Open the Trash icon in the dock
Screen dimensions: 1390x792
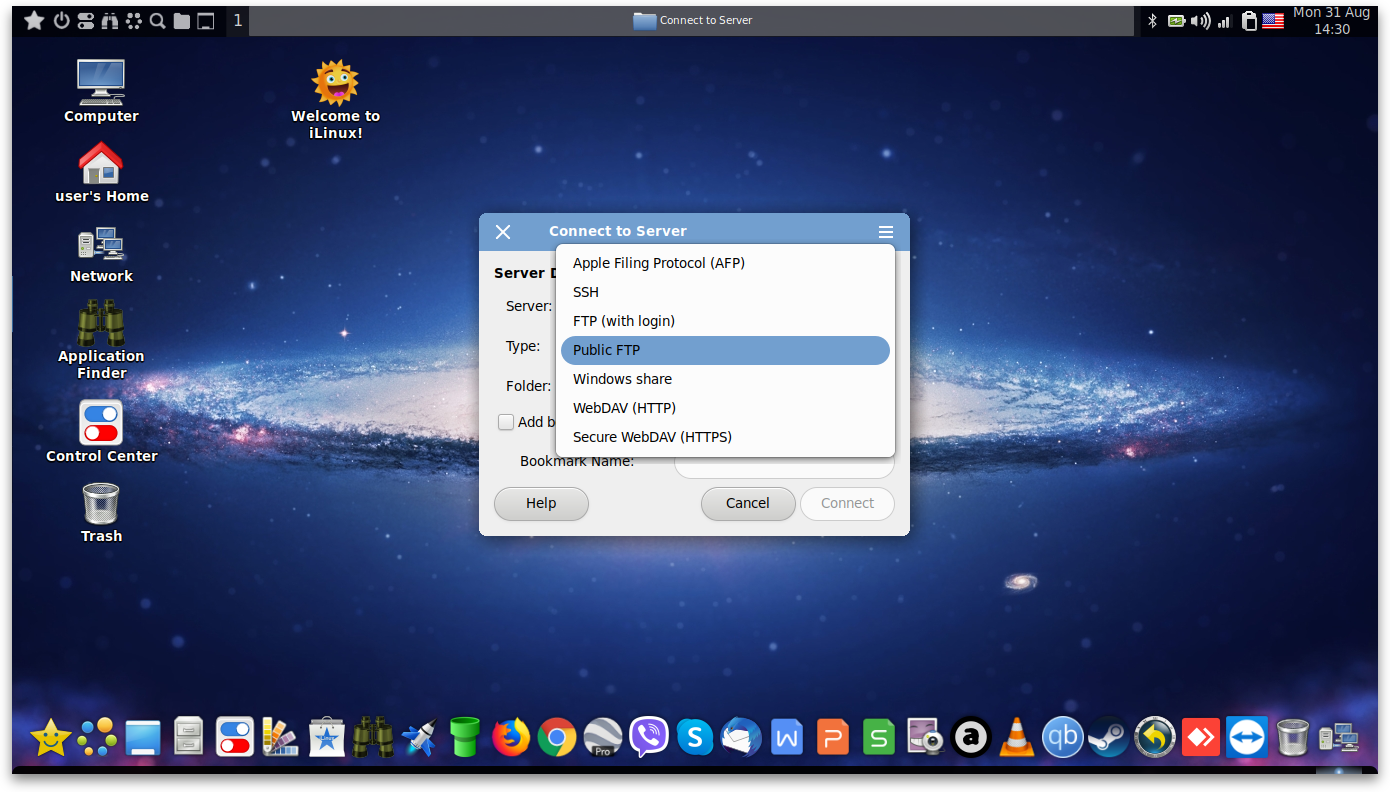[1293, 738]
